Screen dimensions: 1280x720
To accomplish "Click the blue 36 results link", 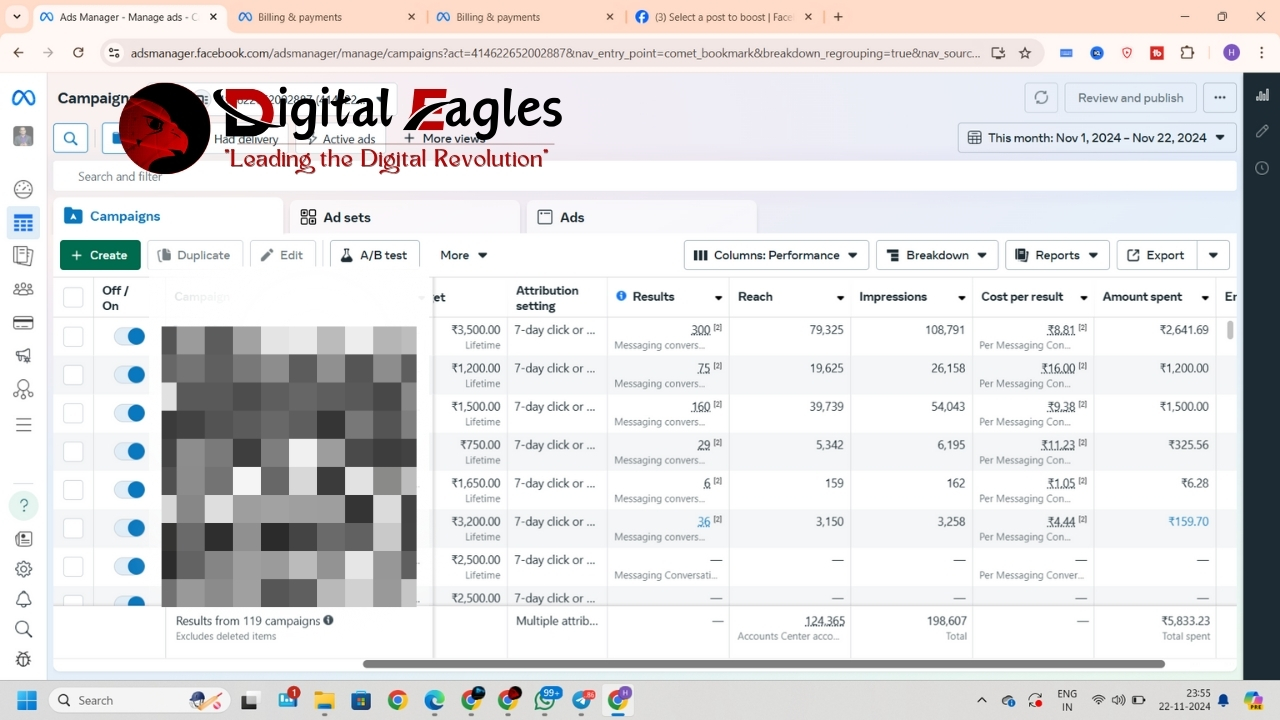I will pos(704,521).
